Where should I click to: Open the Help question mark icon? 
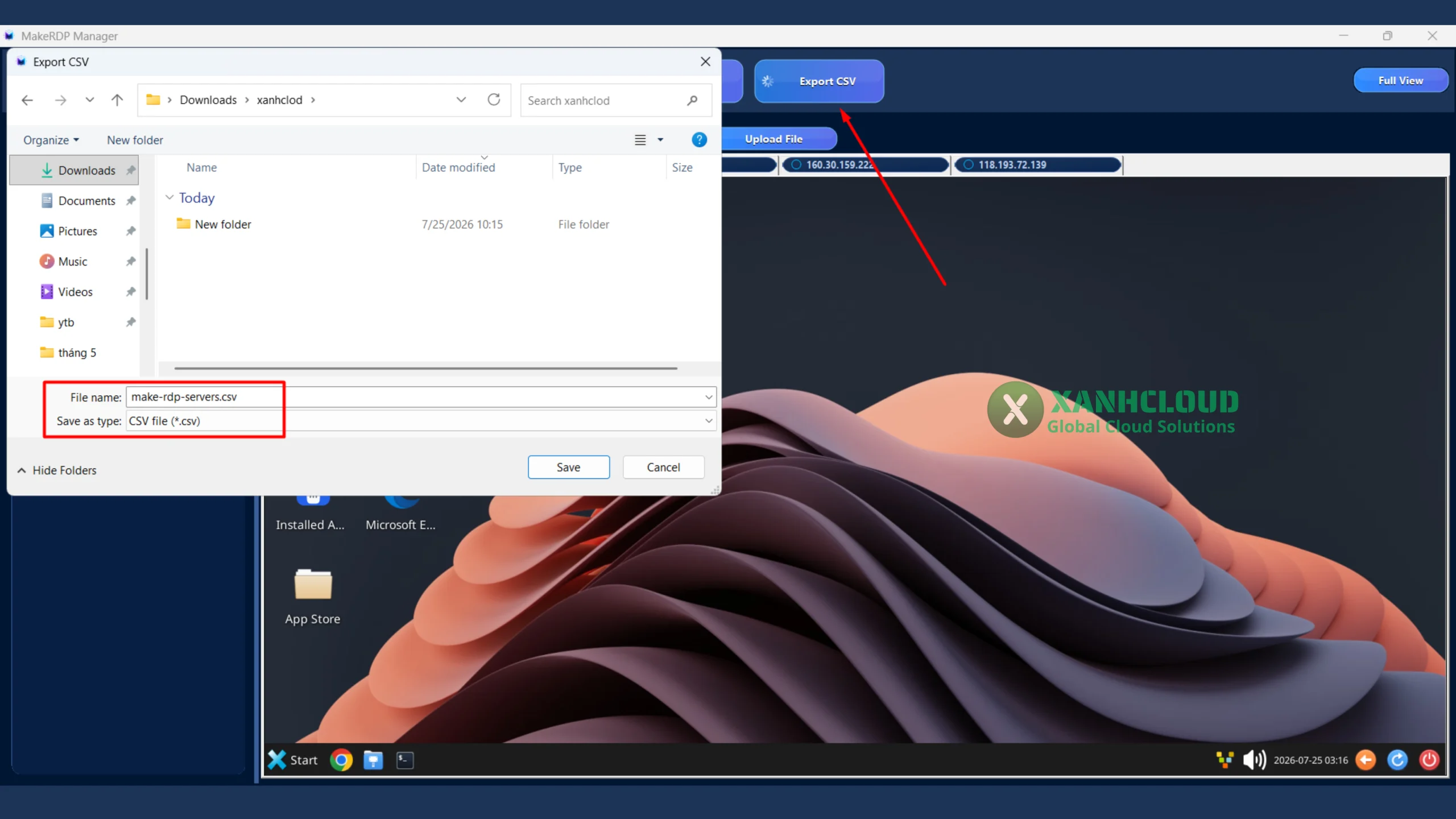tap(699, 139)
